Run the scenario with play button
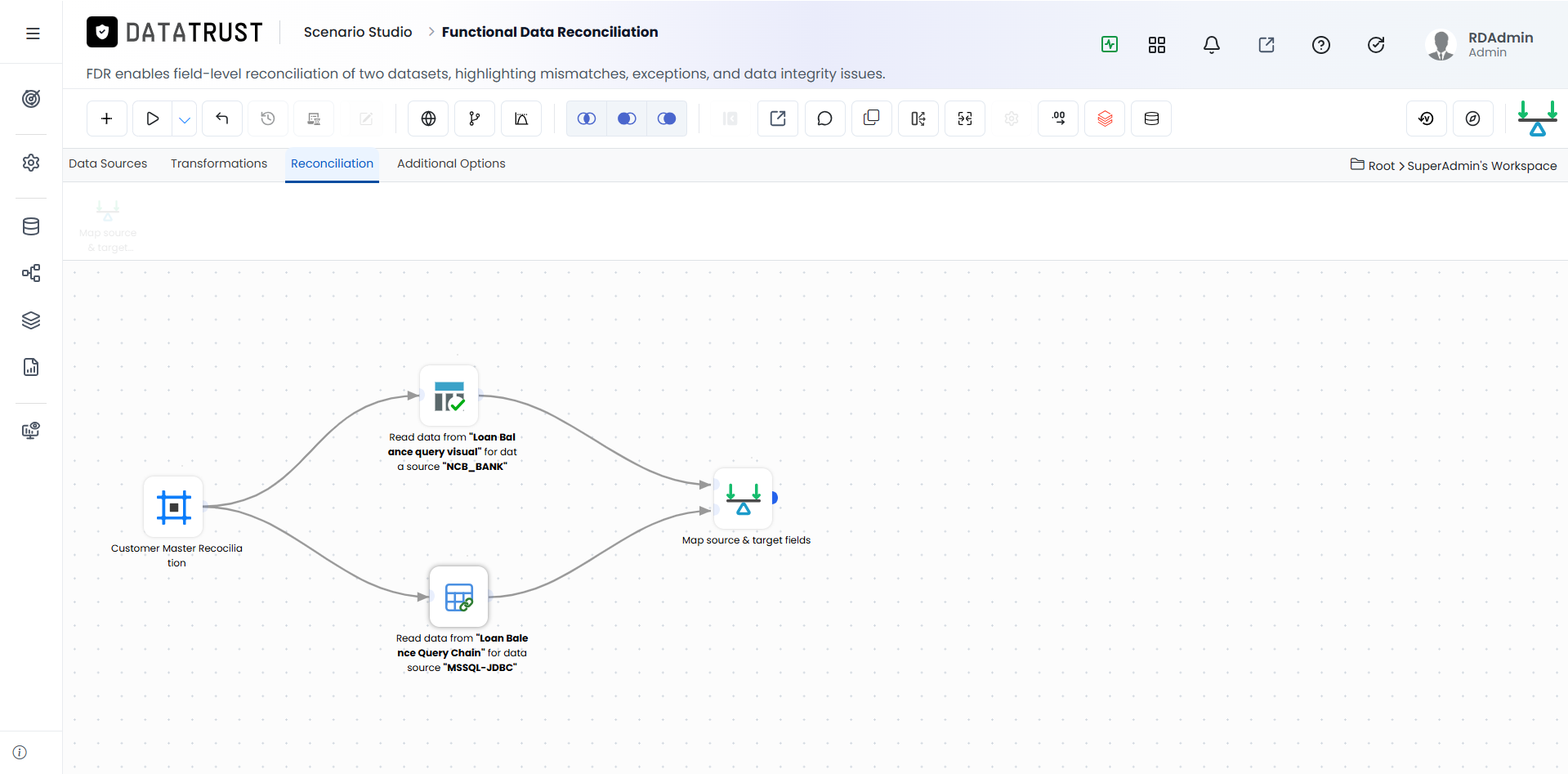This screenshot has height=774, width=1568. pyautogui.click(x=153, y=119)
